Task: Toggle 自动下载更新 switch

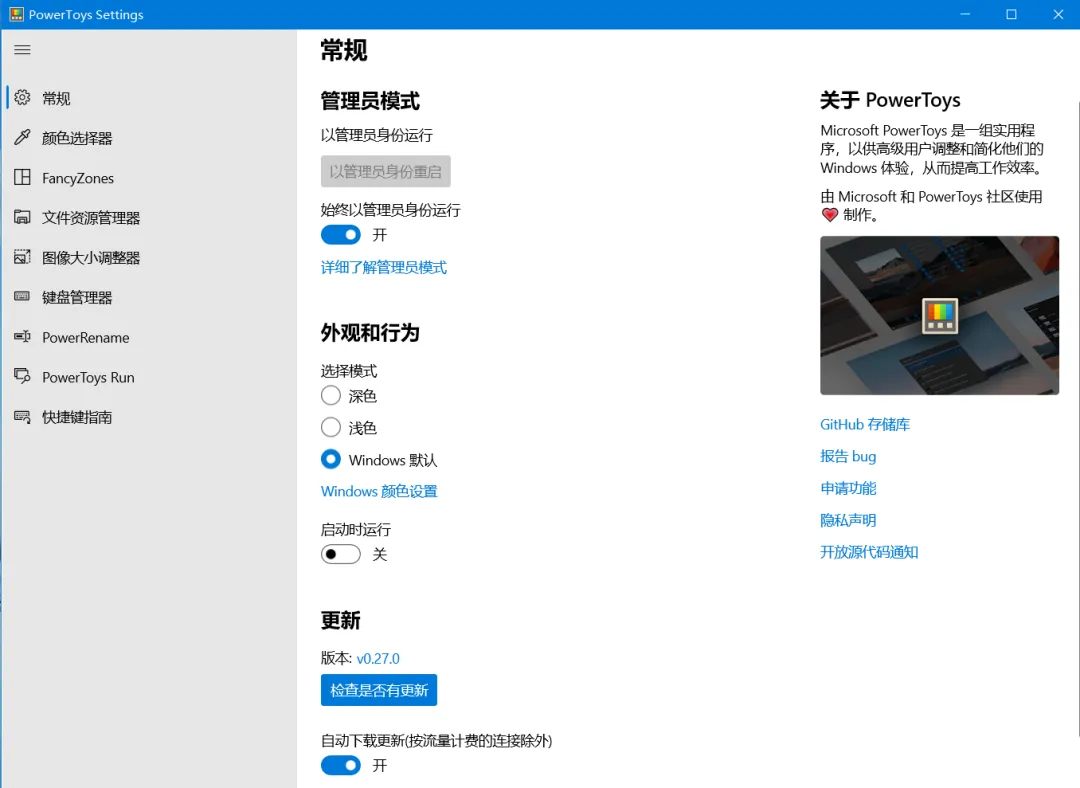Action: tap(340, 765)
